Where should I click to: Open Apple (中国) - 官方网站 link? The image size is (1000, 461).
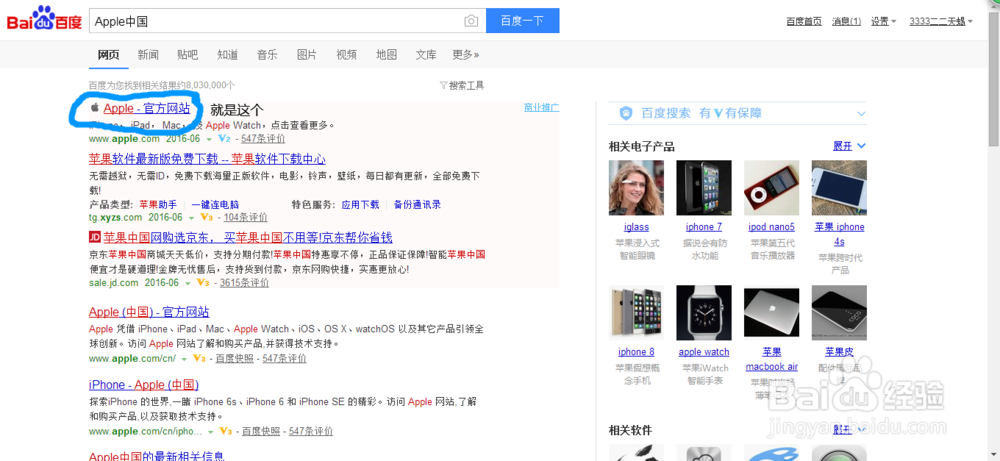coord(149,312)
